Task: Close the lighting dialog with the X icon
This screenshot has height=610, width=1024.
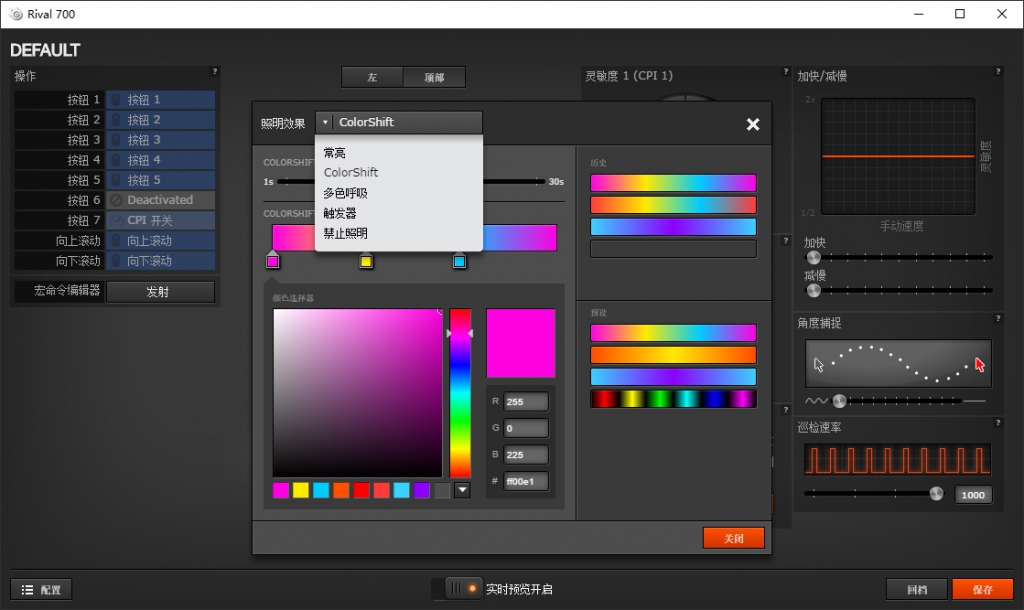Action: pyautogui.click(x=752, y=124)
